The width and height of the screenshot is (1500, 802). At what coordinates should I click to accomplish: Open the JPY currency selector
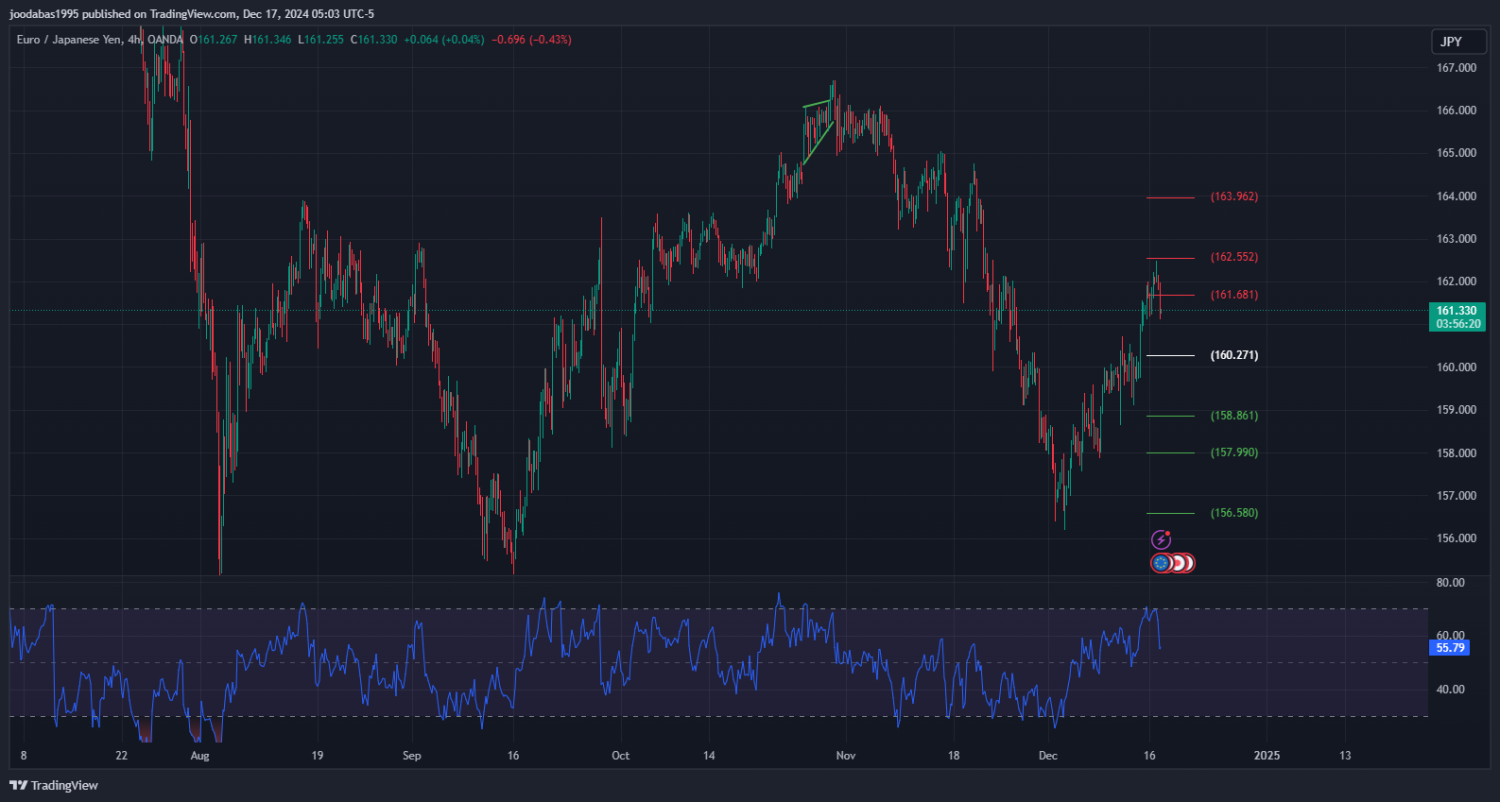(x=1449, y=41)
